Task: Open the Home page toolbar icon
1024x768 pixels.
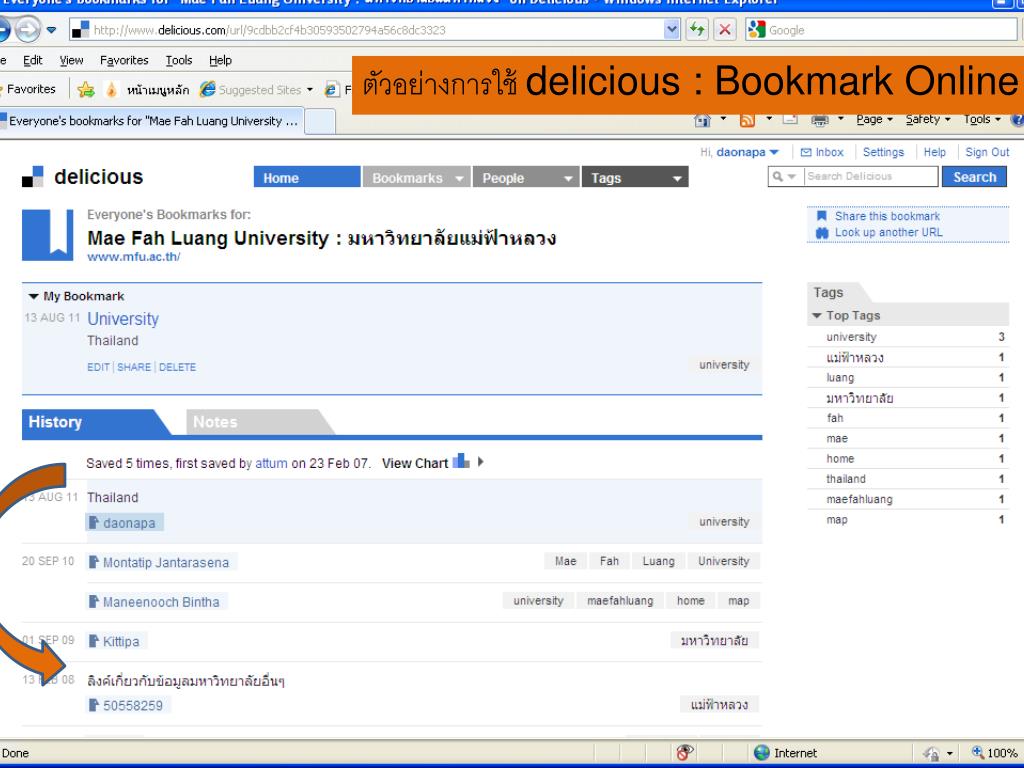Action: [702, 120]
